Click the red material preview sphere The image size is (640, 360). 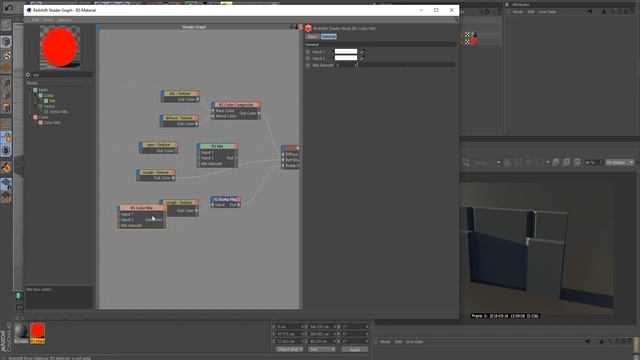[60, 47]
